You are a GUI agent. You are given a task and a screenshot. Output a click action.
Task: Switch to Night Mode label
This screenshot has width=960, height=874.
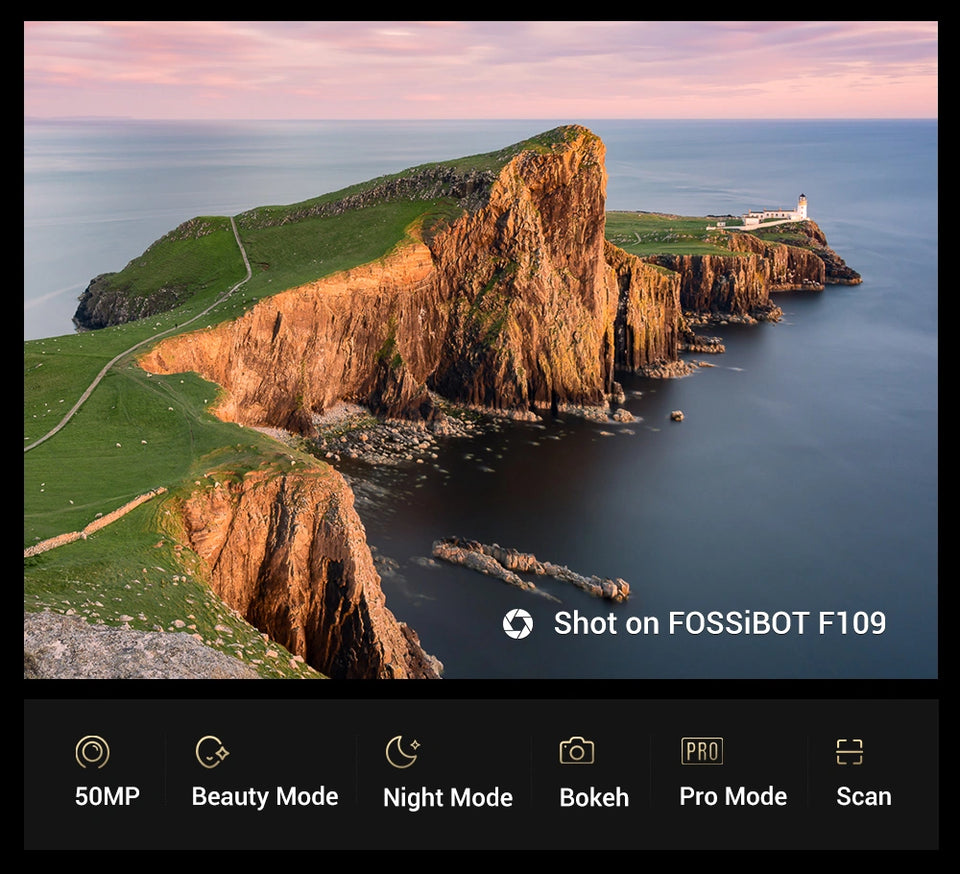(x=447, y=798)
